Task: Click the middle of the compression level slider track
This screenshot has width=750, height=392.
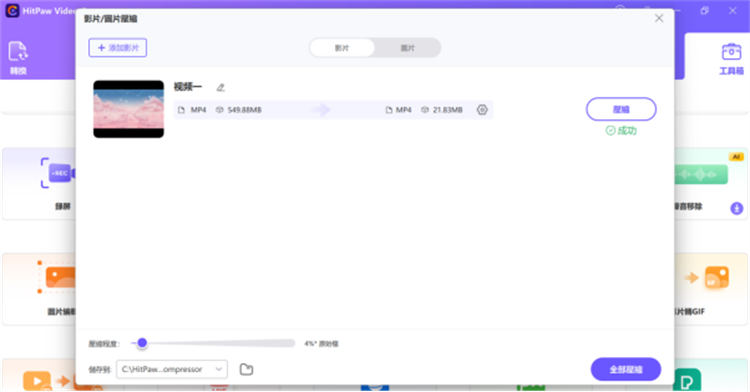Action: (x=213, y=343)
